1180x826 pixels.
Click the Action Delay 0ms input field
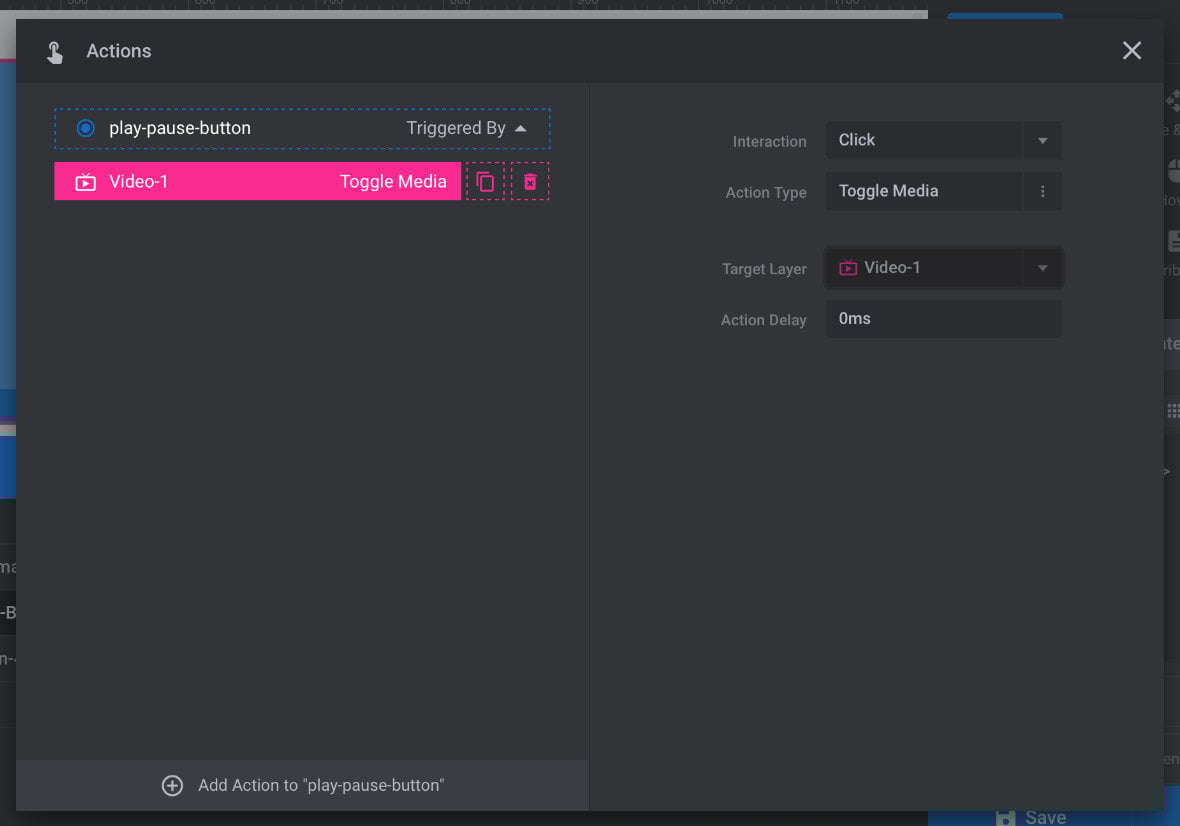point(944,319)
